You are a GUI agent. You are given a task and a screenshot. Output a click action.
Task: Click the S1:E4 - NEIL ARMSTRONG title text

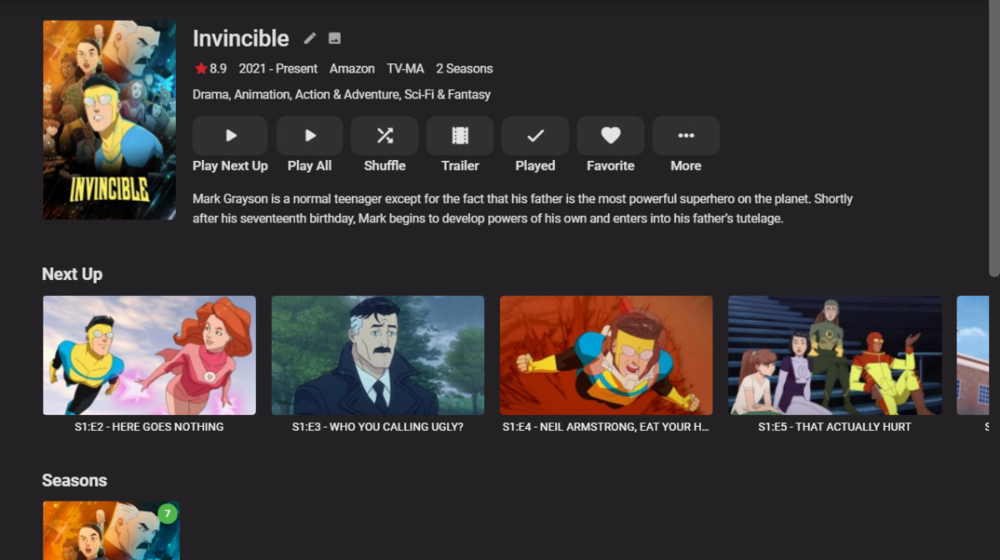606,427
